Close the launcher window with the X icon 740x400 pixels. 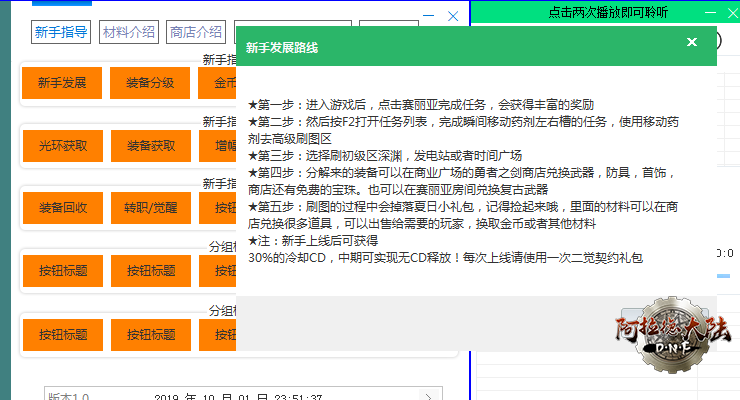click(x=453, y=16)
